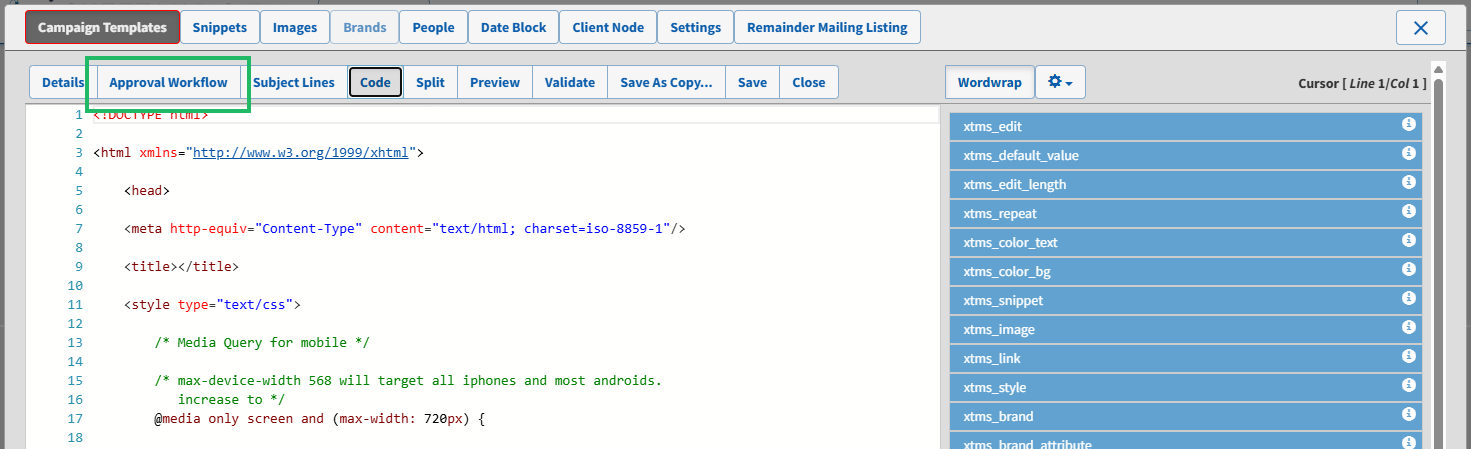View info for xtms_image tag
This screenshot has height=449, width=1471.
1408,328
